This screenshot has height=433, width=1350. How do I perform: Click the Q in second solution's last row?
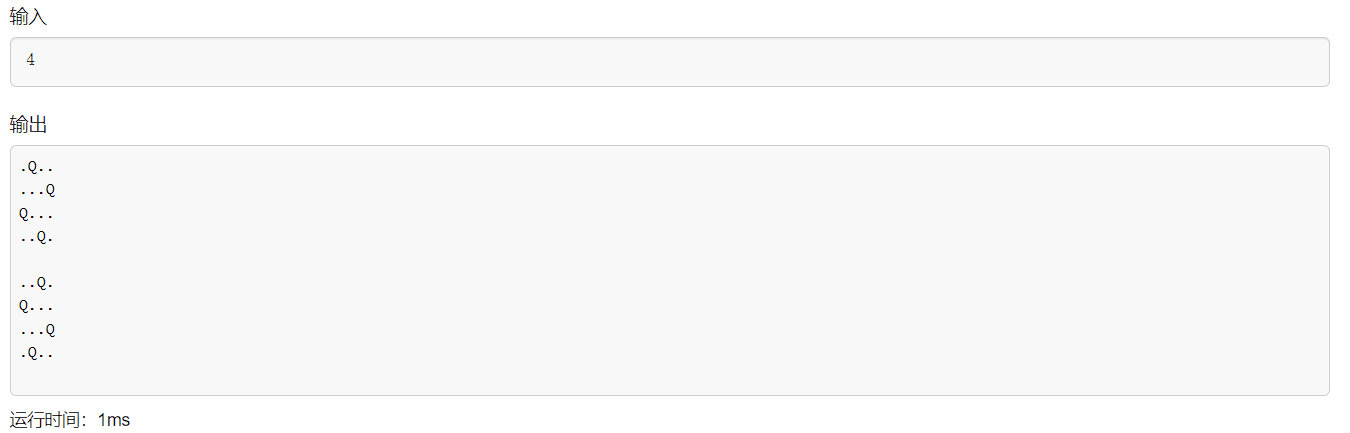tap(32, 353)
